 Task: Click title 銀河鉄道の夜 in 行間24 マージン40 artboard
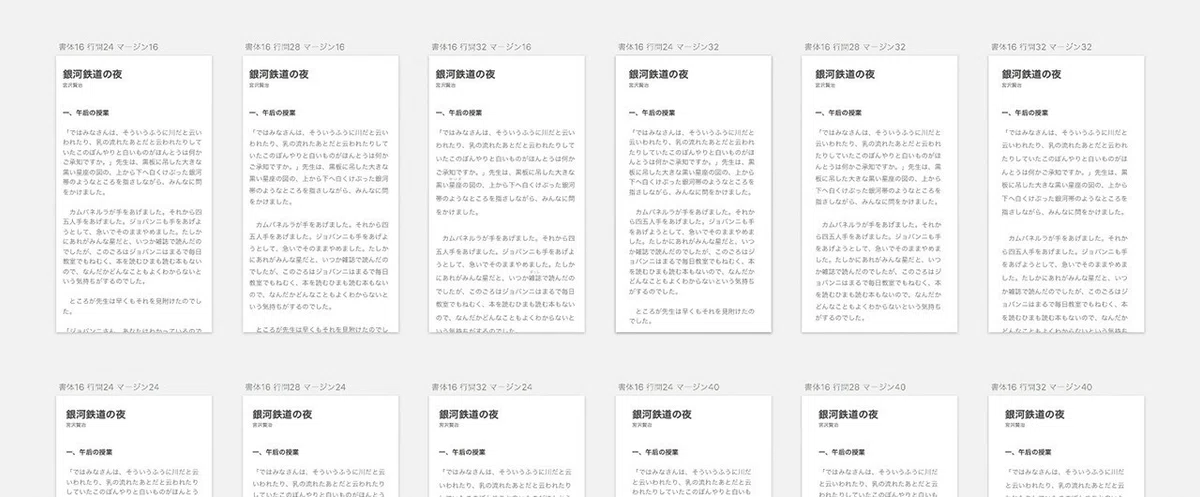(x=662, y=413)
